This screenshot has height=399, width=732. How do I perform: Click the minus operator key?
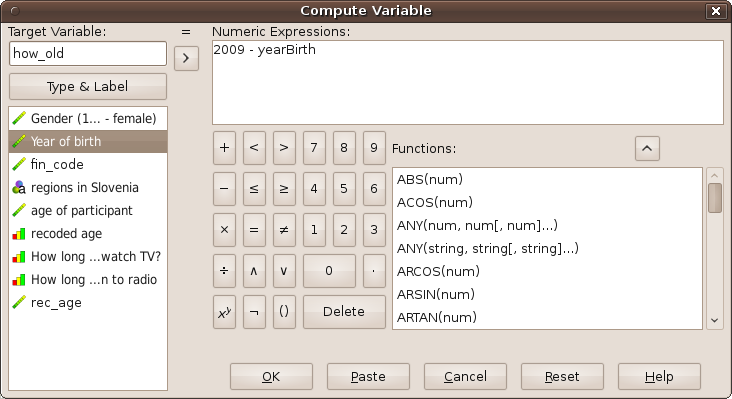(x=224, y=189)
